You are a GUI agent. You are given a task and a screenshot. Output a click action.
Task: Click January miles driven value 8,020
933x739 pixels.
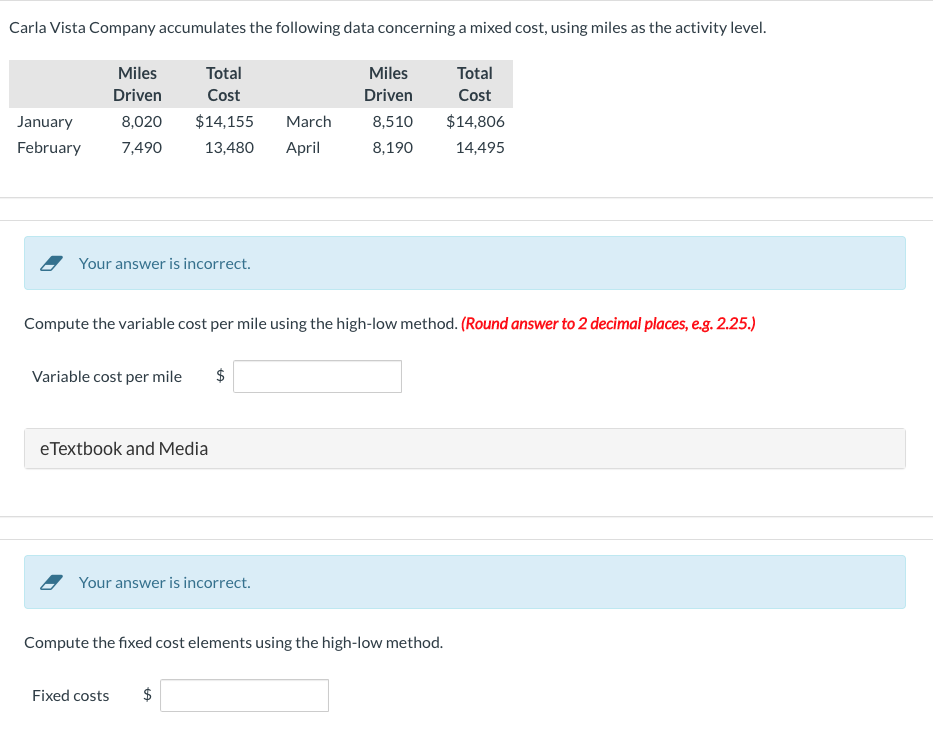point(142,121)
